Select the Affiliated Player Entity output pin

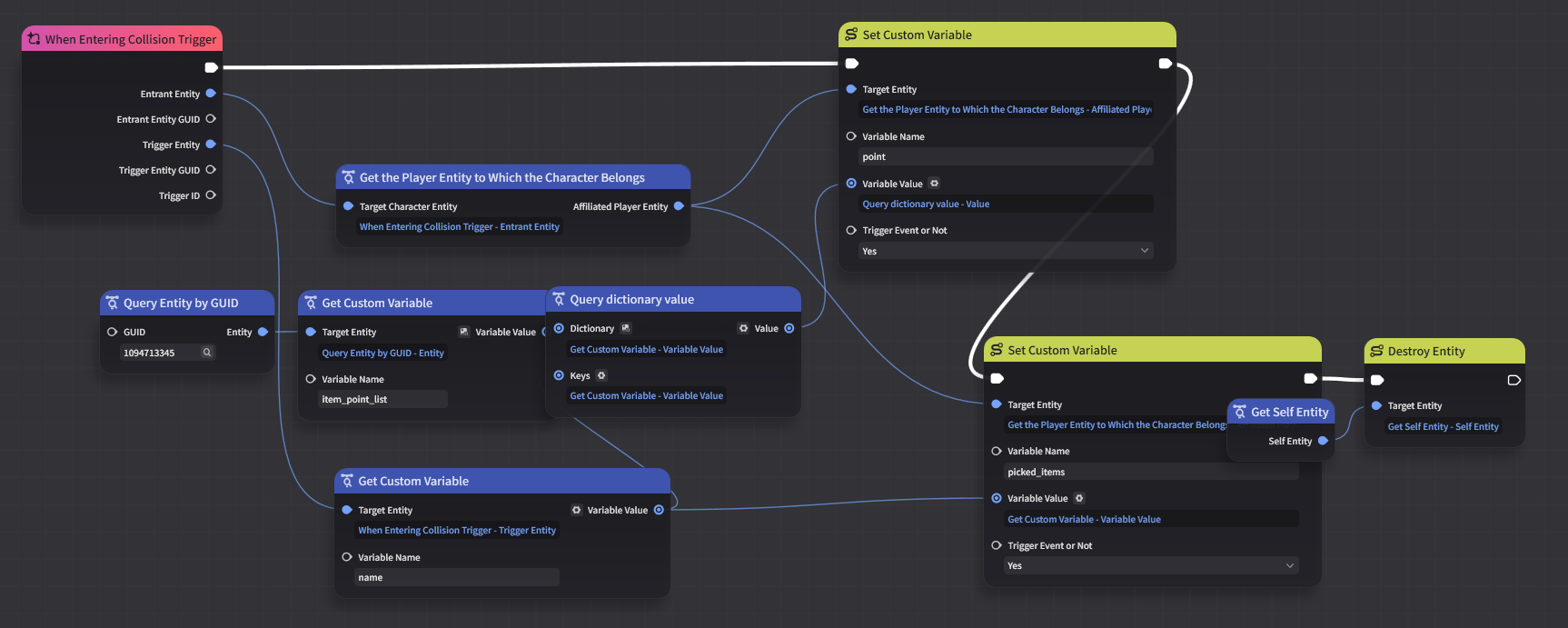679,206
